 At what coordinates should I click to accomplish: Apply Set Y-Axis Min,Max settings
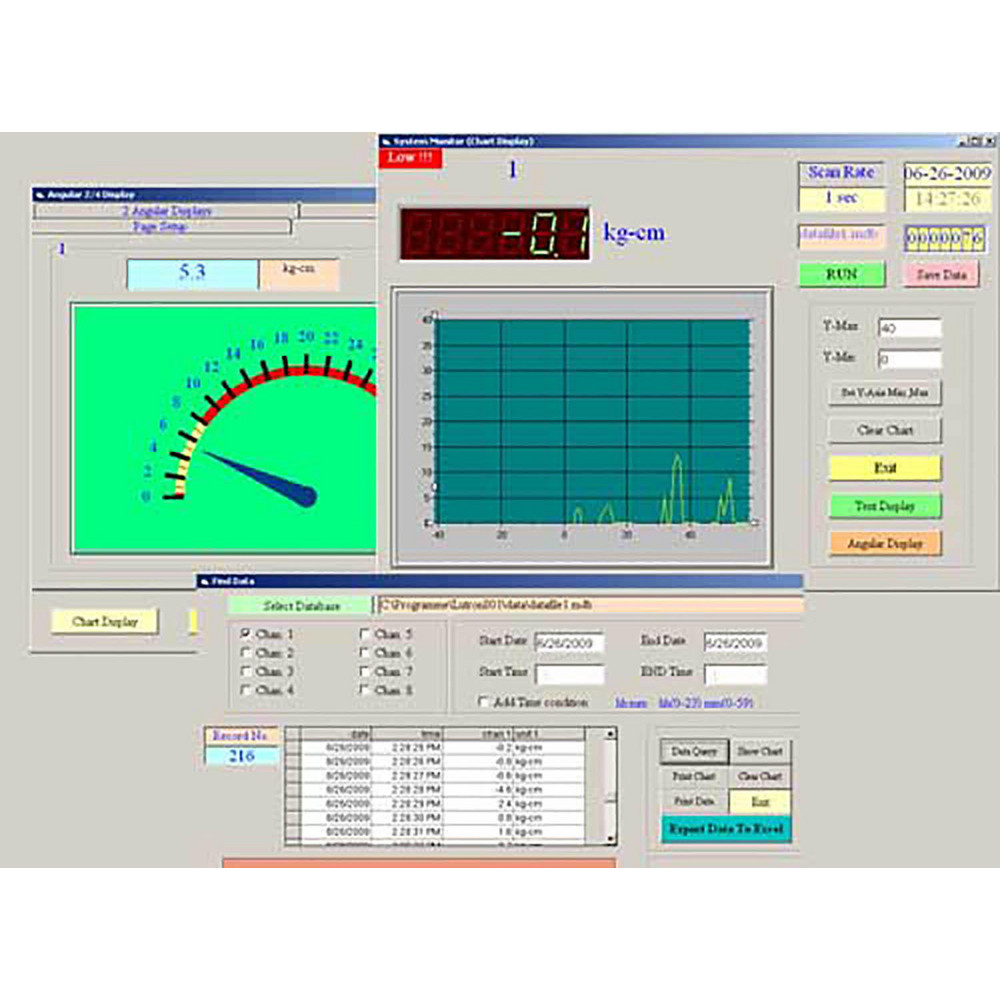tap(886, 393)
